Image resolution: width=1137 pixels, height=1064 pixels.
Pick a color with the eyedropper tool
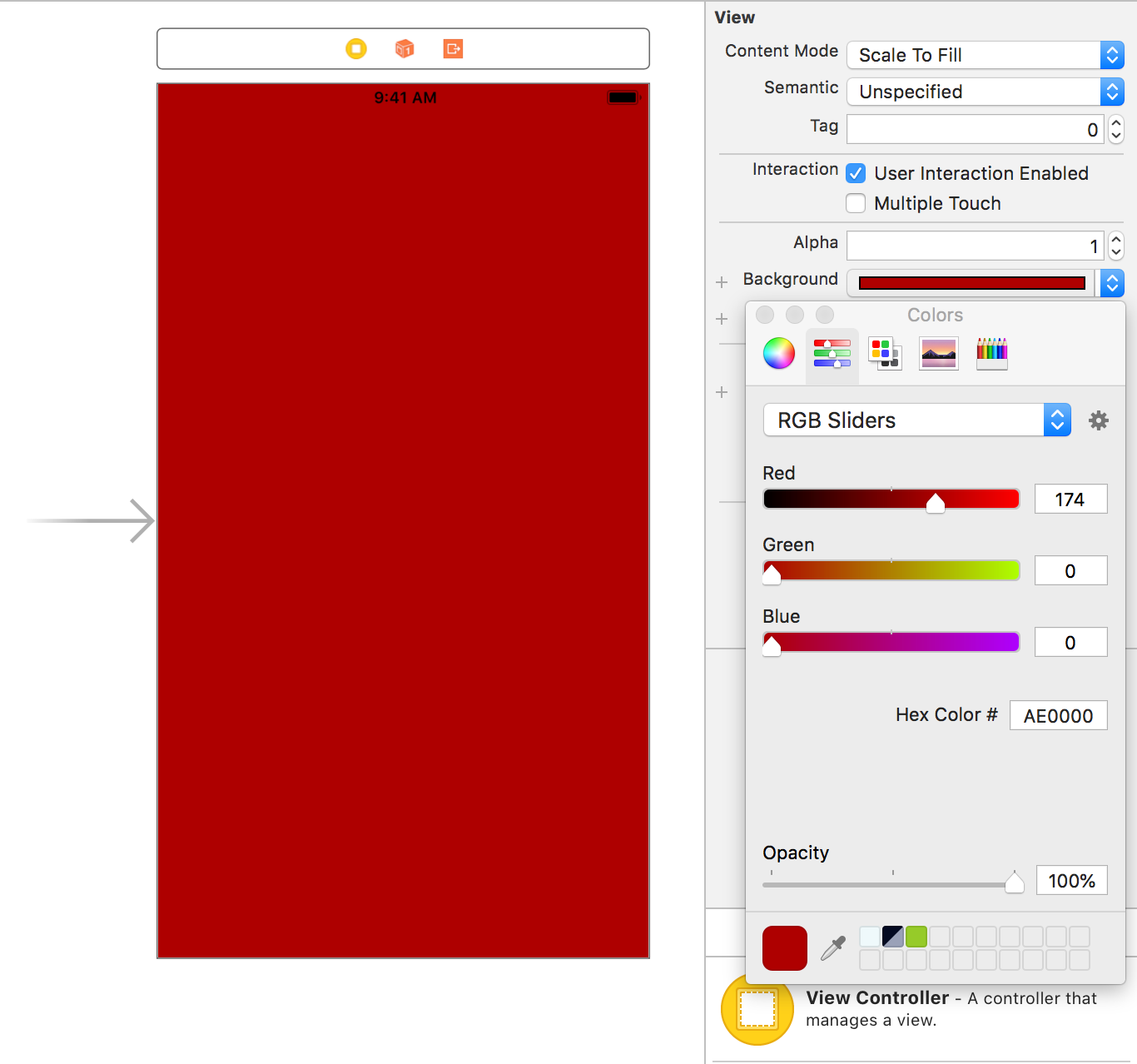[x=833, y=948]
